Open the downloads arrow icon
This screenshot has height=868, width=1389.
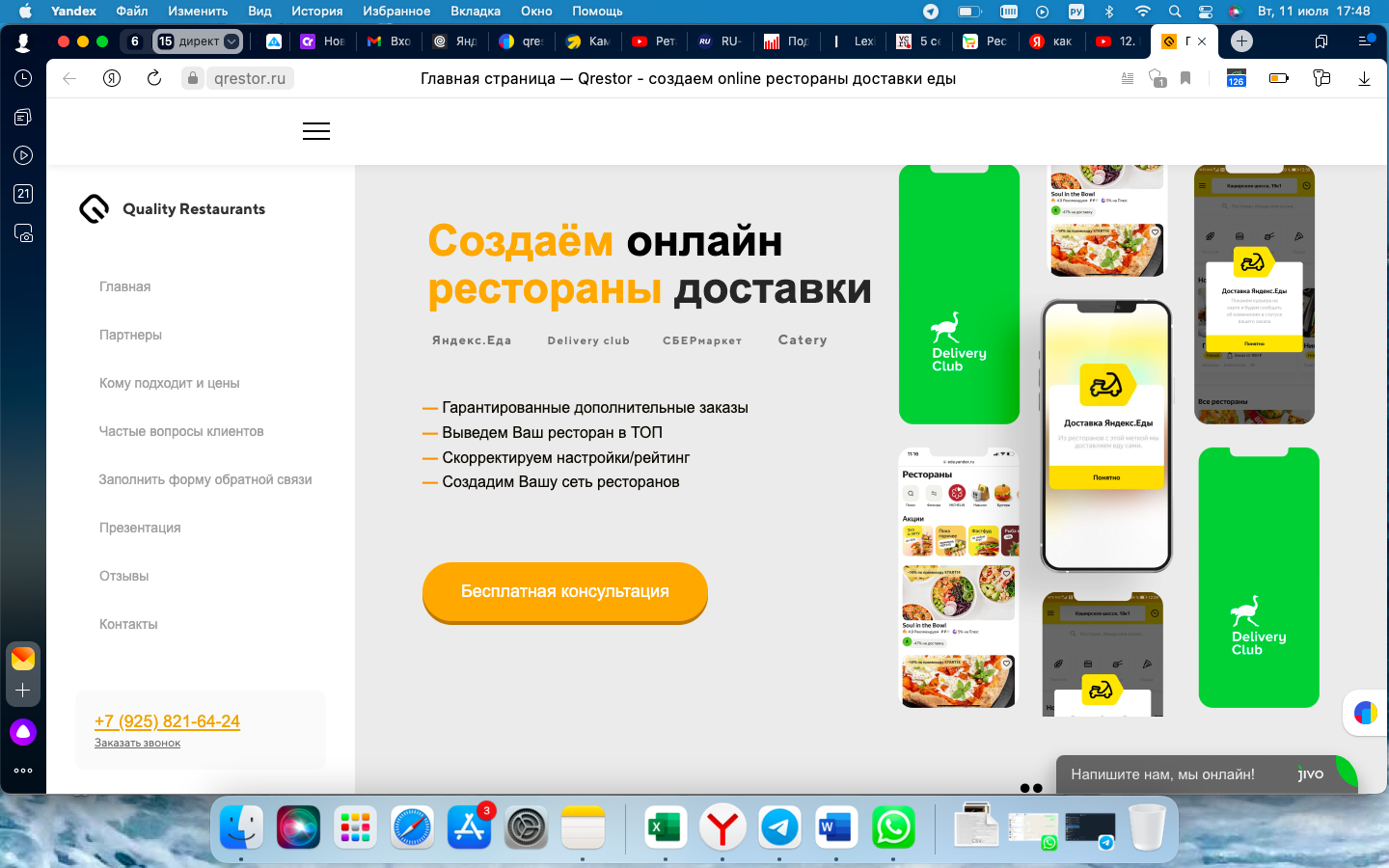click(x=1364, y=78)
